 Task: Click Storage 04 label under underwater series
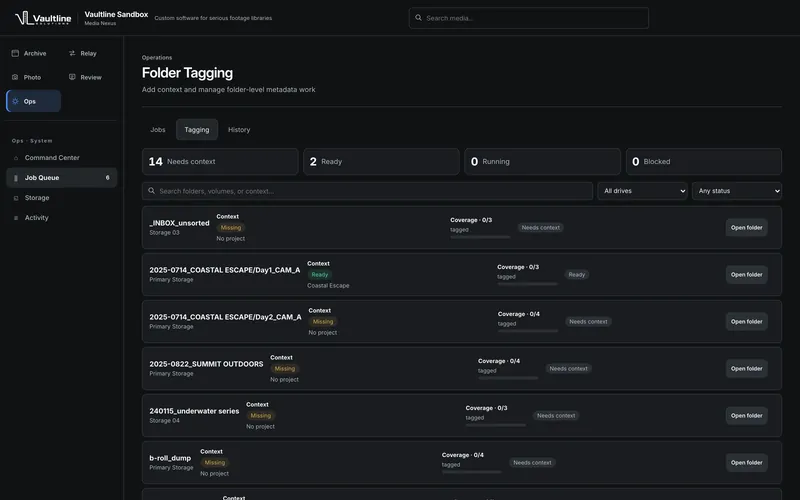click(x=164, y=420)
